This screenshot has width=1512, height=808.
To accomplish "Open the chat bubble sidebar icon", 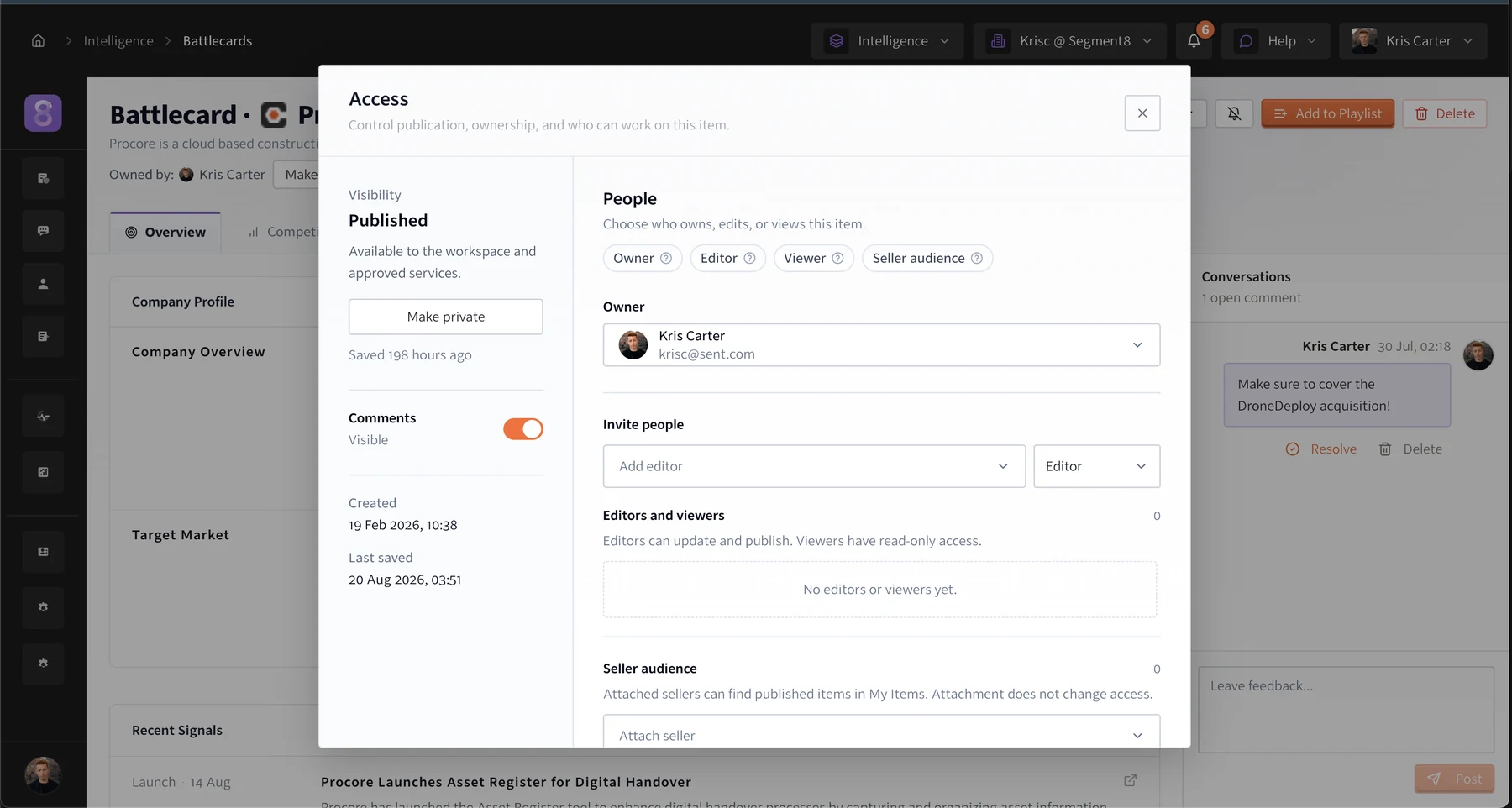I will (x=43, y=230).
